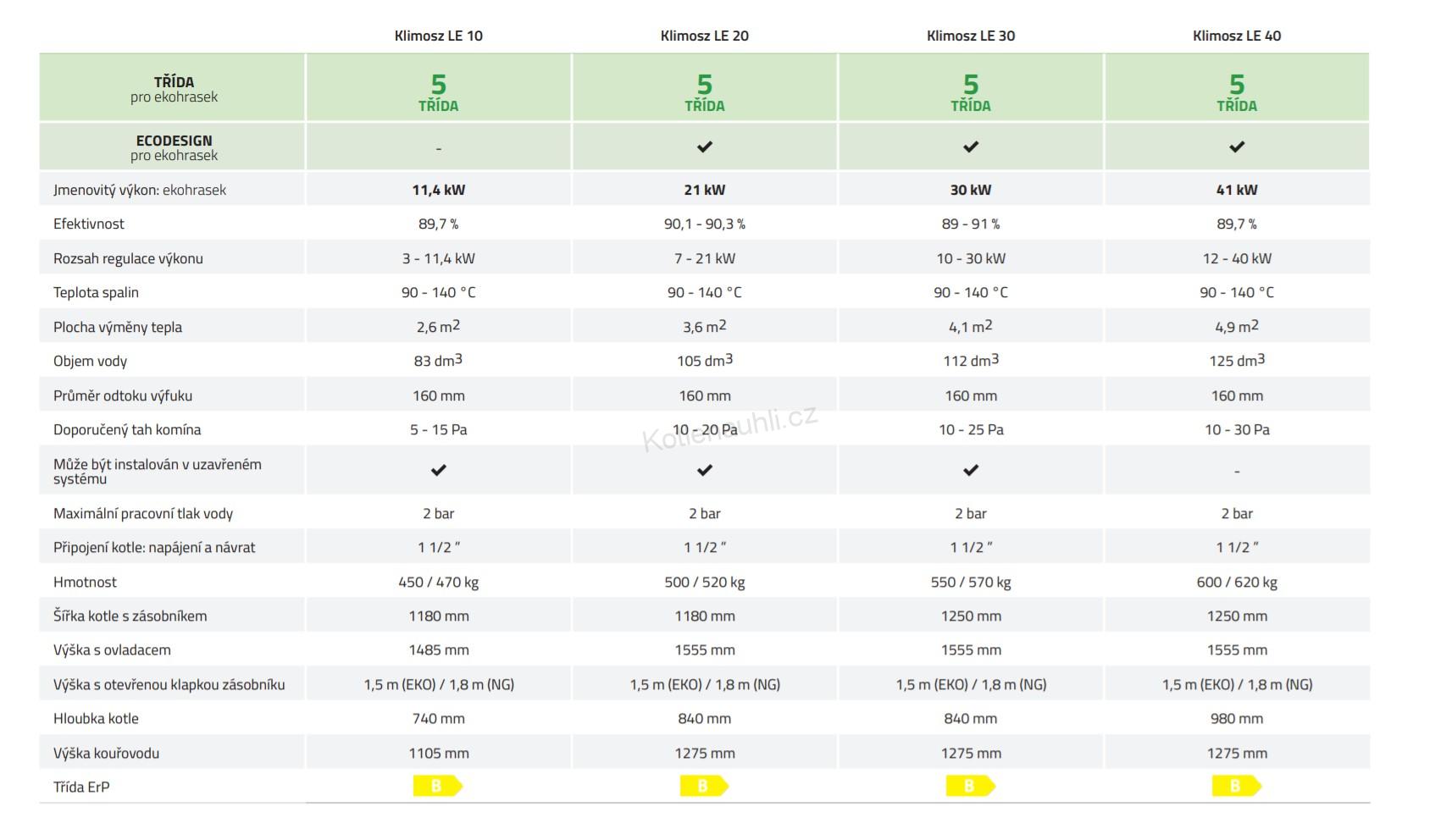Click the 5 TŘÍDA emblem under Klimosz LE 10

tap(438, 92)
